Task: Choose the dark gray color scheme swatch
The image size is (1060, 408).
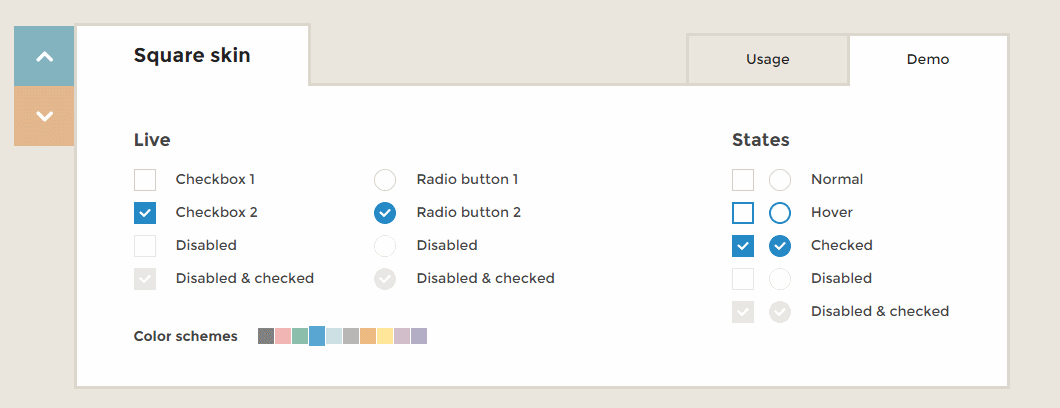Action: click(266, 336)
